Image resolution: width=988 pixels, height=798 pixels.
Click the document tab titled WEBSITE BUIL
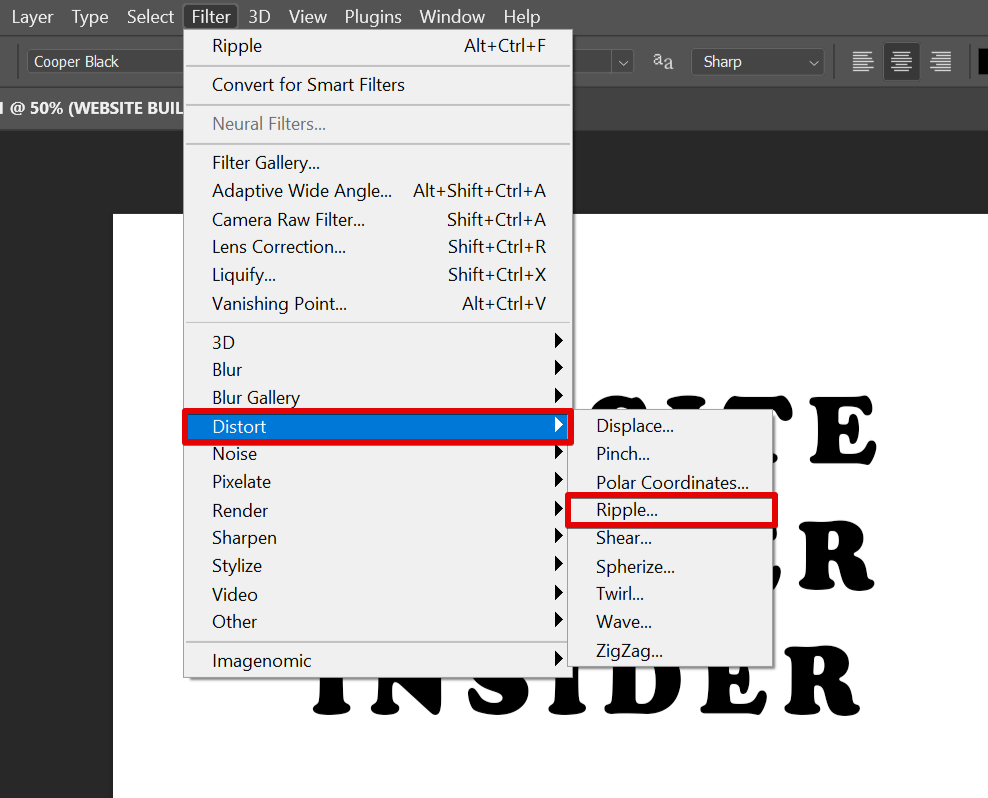(x=92, y=108)
